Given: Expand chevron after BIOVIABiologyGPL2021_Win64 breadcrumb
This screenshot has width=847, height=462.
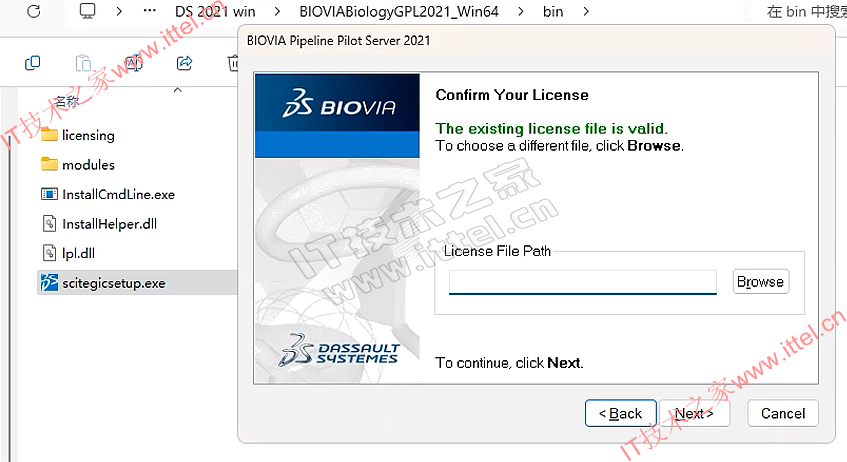Looking at the screenshot, I should [x=521, y=11].
